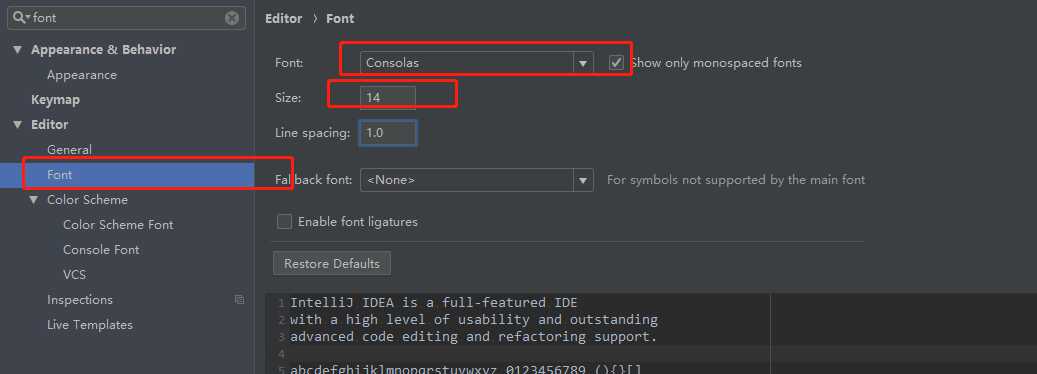Click the font Size input field
This screenshot has width=1037, height=374.
(388, 98)
